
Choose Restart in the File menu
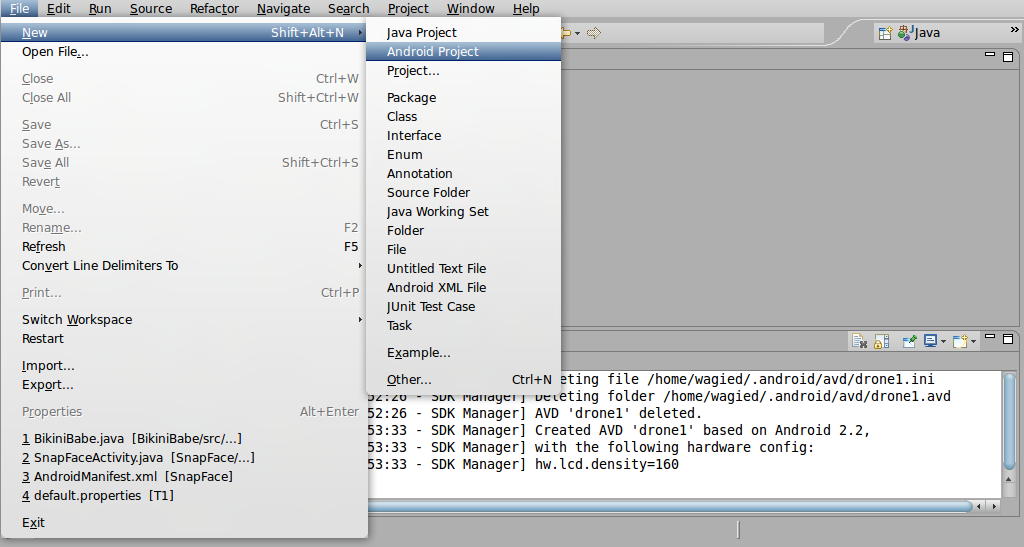click(x=184, y=339)
